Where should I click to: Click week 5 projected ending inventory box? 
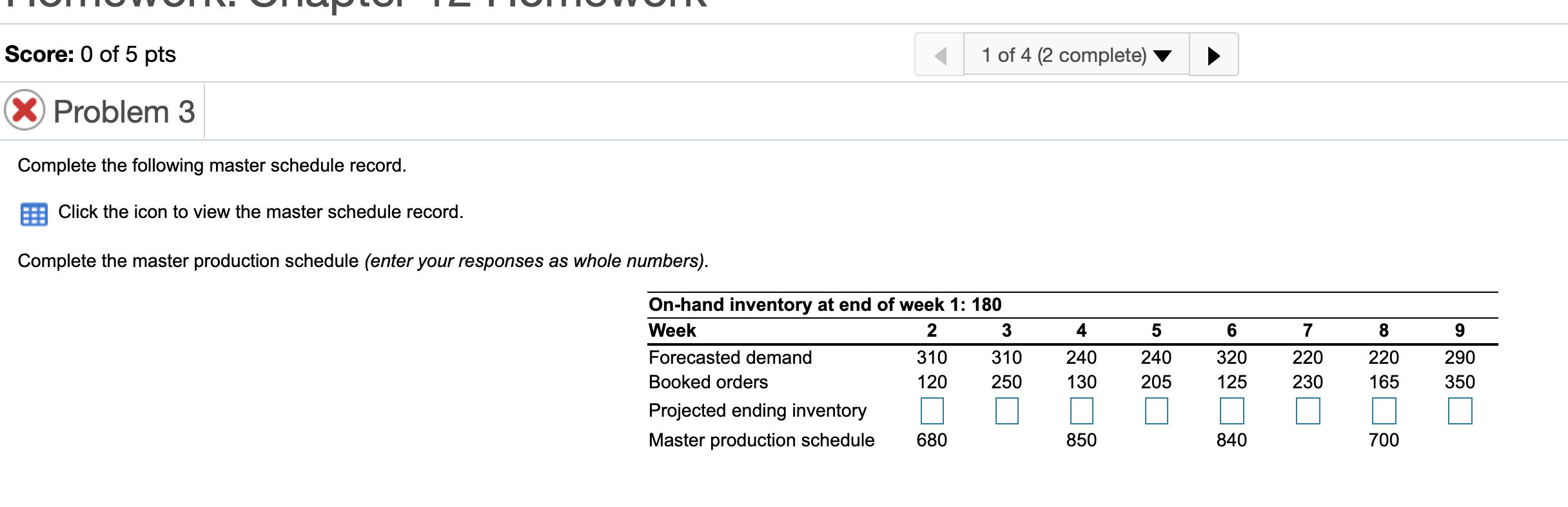click(1157, 411)
